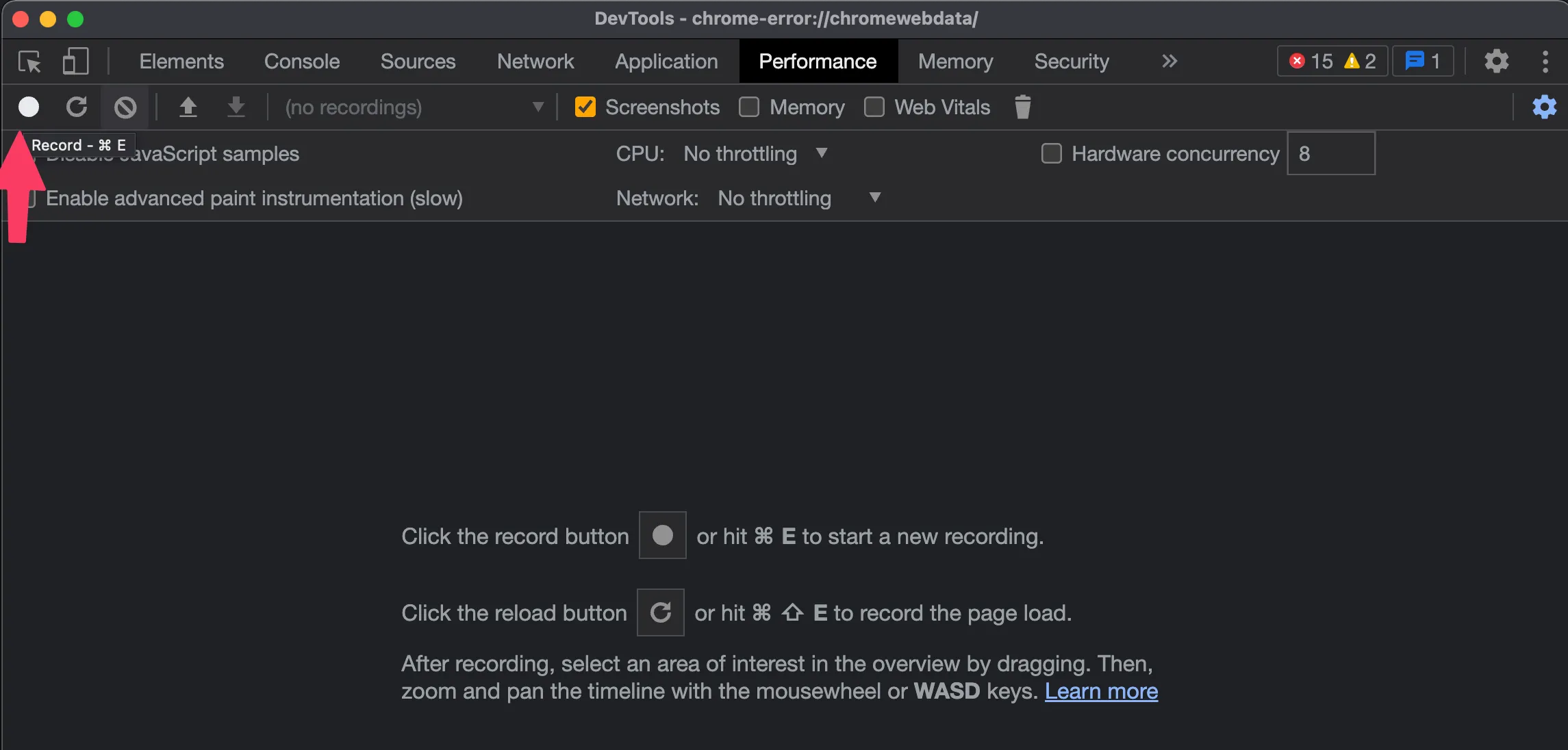Check the Web Vitals checkbox

pos(874,107)
